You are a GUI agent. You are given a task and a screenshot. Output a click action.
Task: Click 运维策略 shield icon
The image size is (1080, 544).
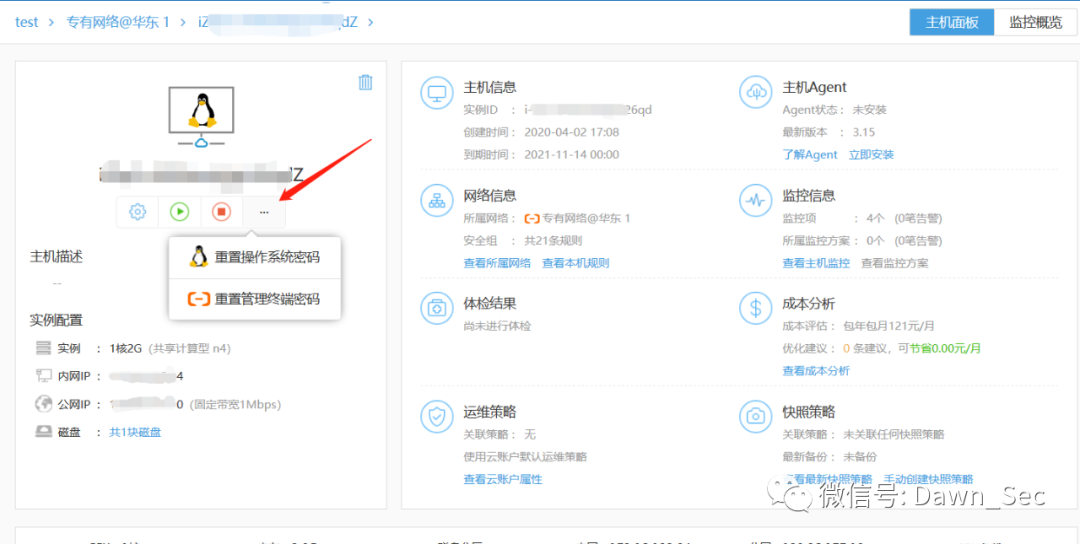pos(437,417)
